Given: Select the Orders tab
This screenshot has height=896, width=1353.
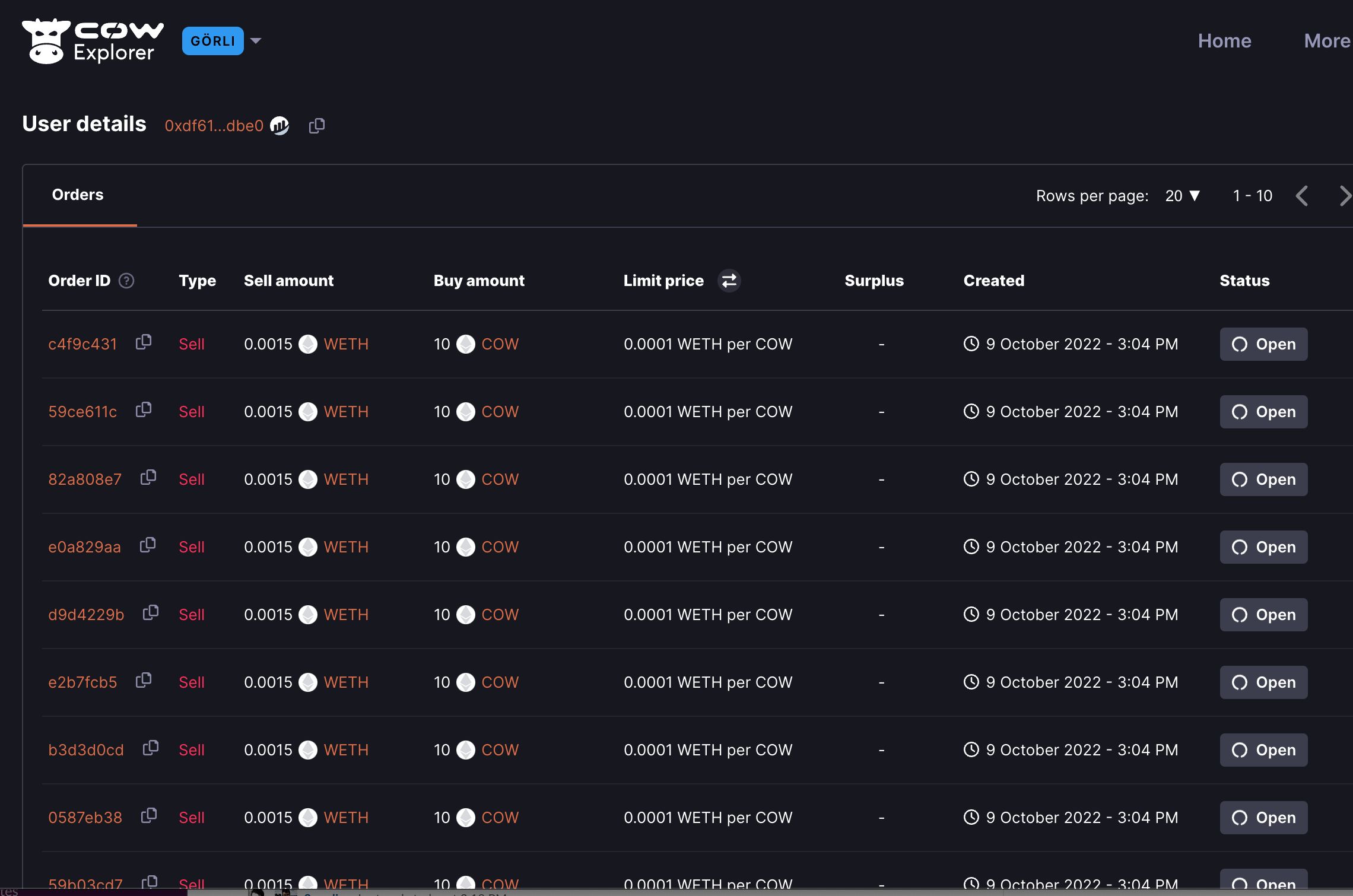Looking at the screenshot, I should click(x=78, y=195).
